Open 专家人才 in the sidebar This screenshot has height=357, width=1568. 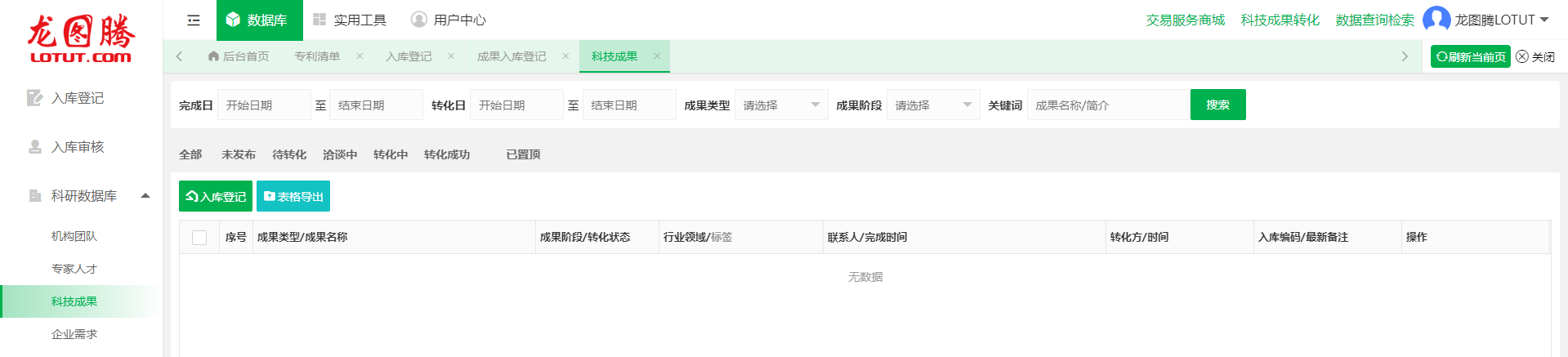(74, 269)
